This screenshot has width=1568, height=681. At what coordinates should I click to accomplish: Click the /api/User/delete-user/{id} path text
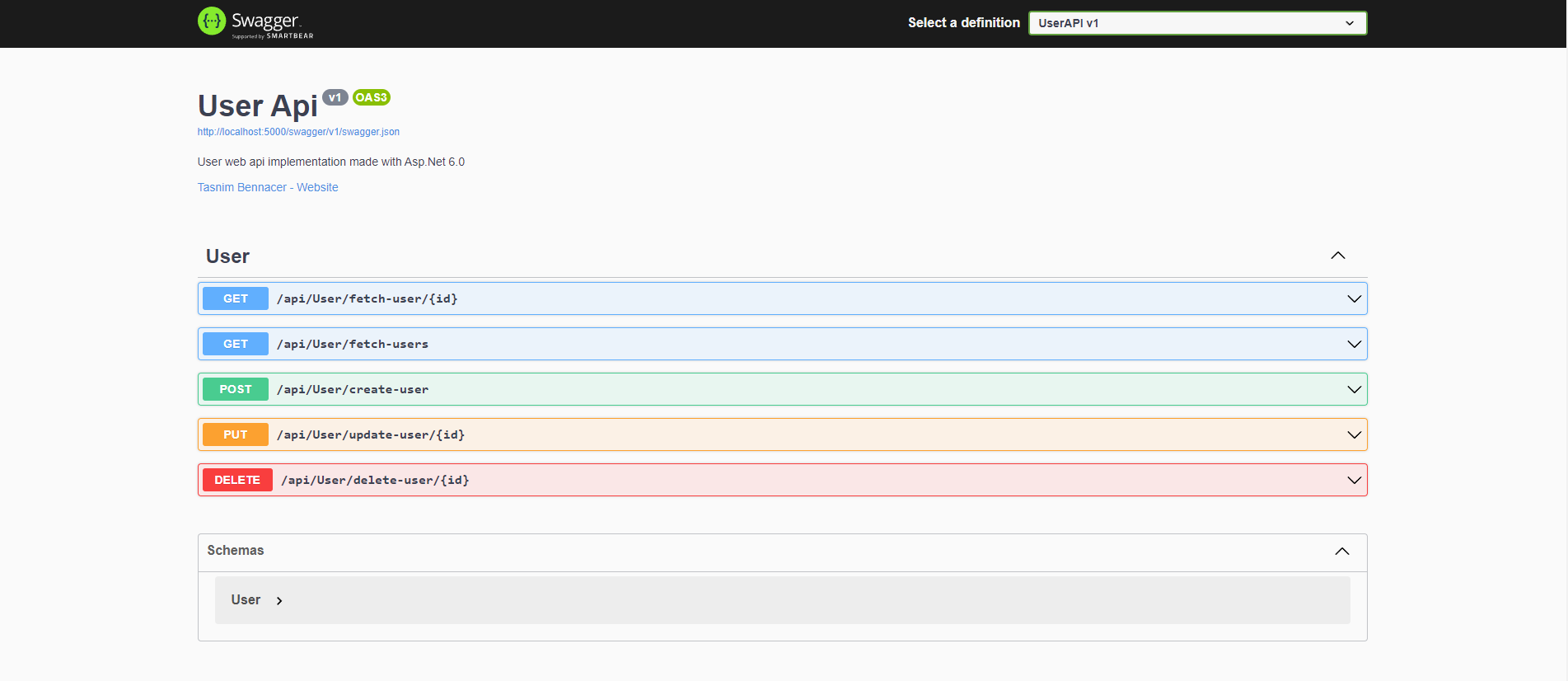tap(375, 480)
